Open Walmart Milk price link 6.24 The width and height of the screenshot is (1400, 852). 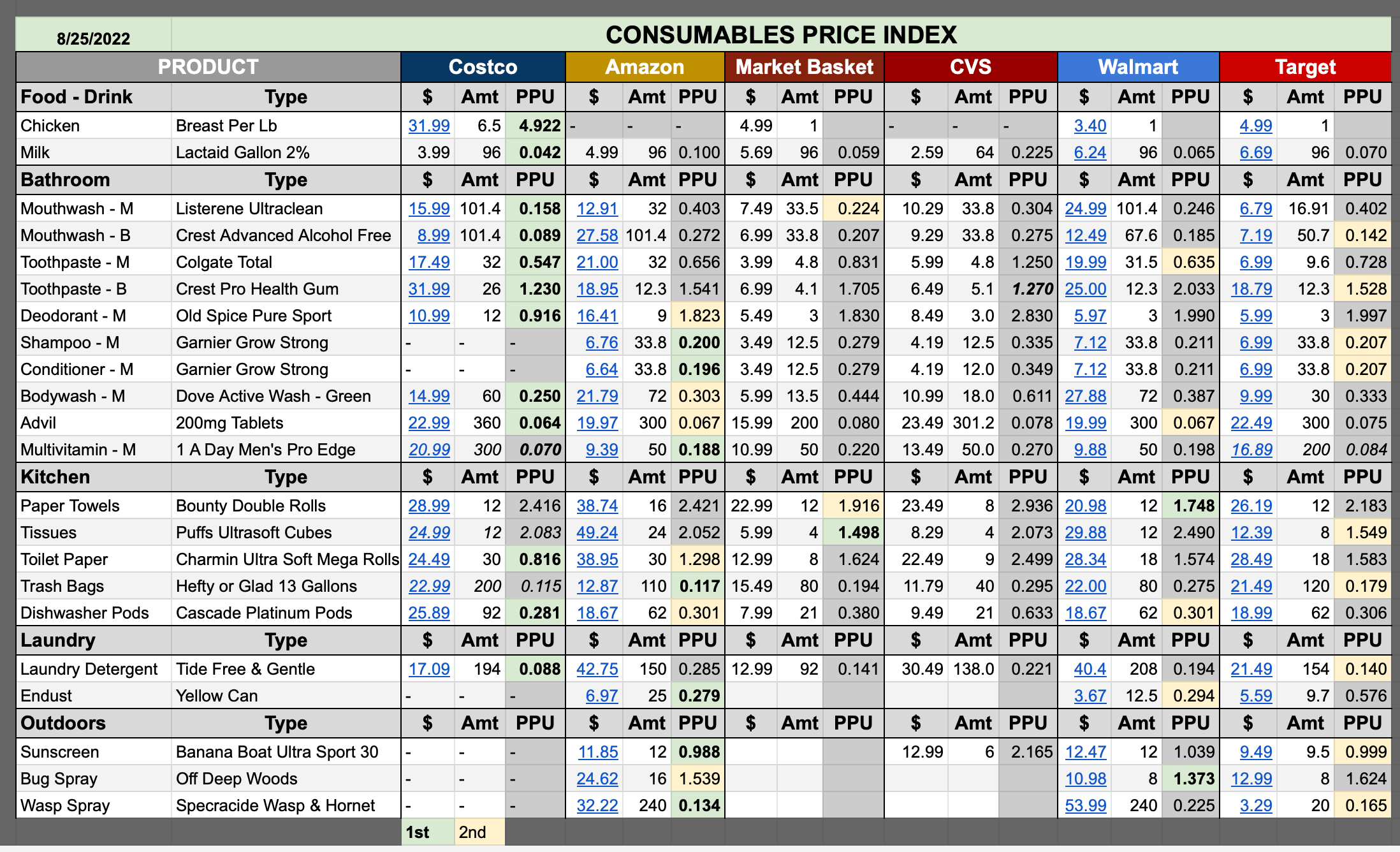pos(1090,152)
